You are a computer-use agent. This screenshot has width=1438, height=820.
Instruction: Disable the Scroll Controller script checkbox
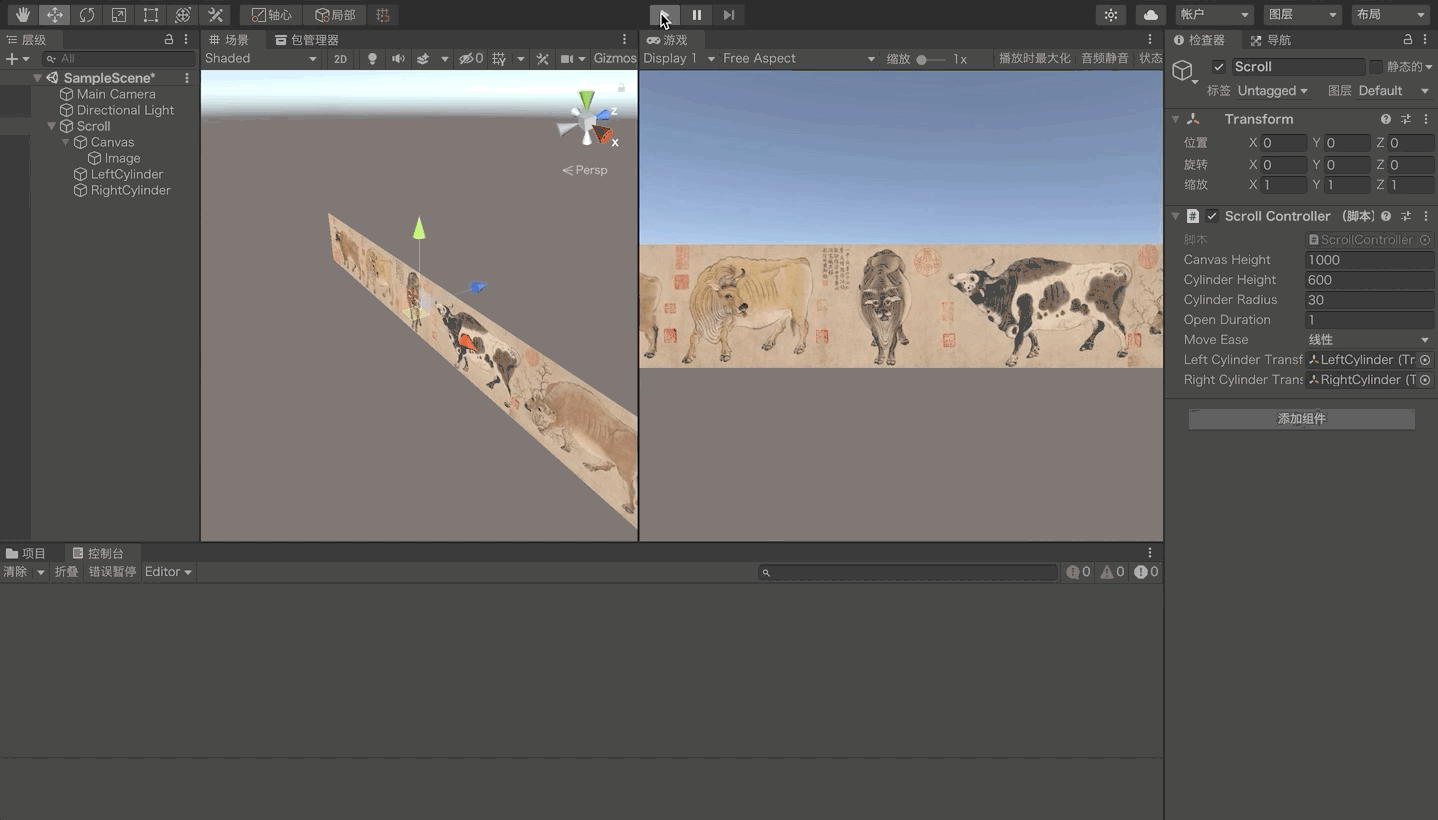[x=1212, y=216]
